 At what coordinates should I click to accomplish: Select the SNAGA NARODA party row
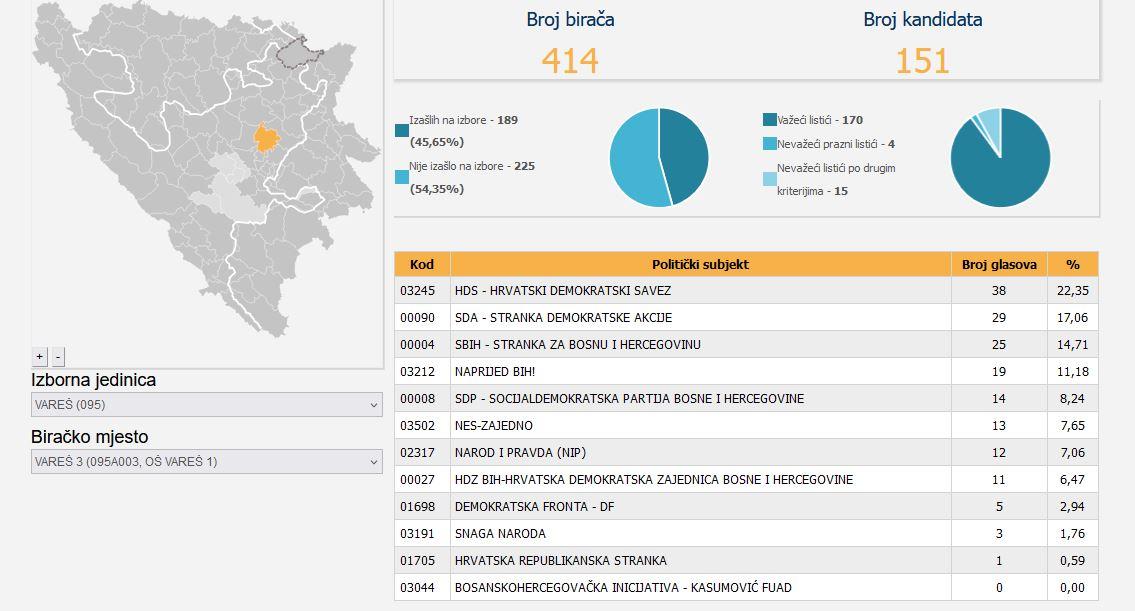746,534
